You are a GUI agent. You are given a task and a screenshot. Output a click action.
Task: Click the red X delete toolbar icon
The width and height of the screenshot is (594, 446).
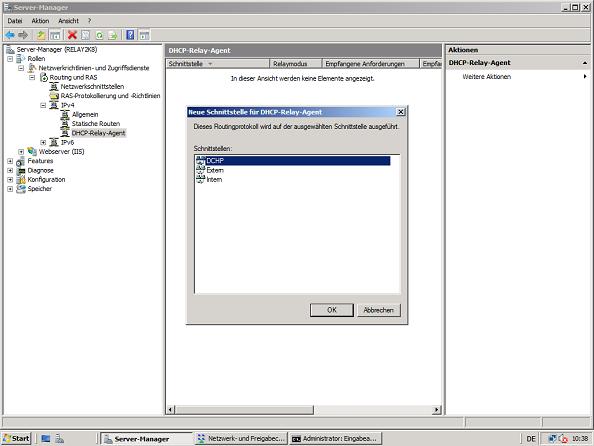(x=72, y=35)
